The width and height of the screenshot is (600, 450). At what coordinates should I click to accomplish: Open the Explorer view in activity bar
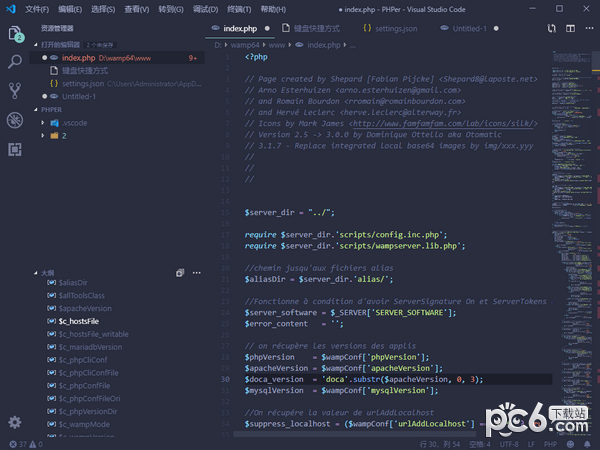pos(15,34)
